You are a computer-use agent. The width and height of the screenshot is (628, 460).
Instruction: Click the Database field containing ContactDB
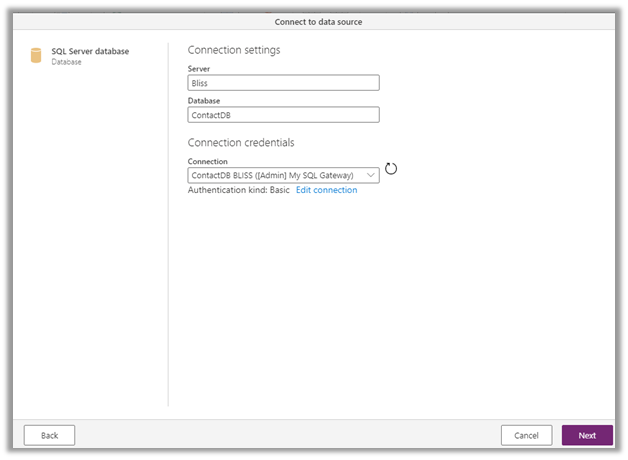[x=283, y=115]
